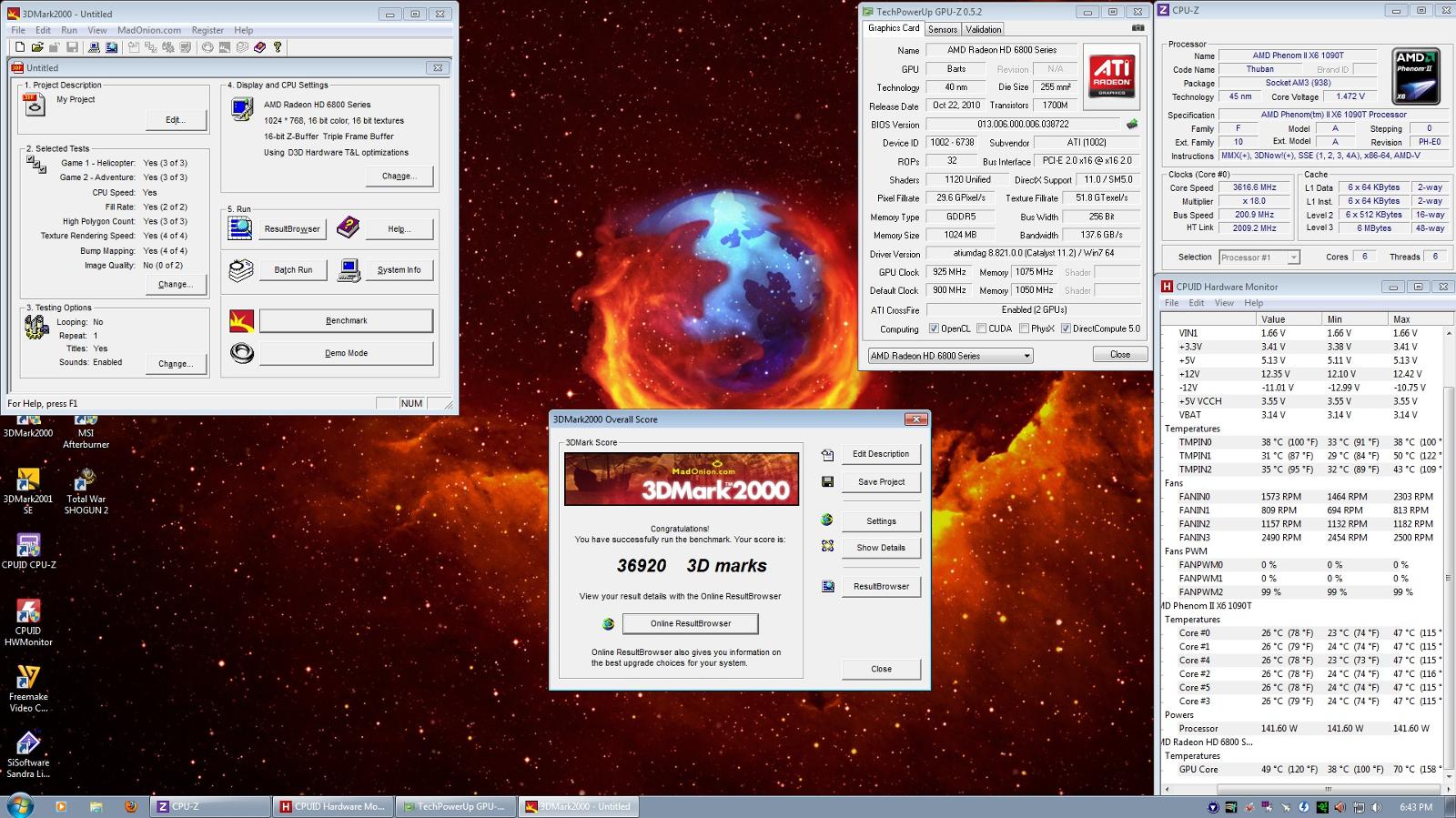Click the Open project folder toolbar icon
The height and width of the screenshot is (818, 1456).
click(x=37, y=46)
